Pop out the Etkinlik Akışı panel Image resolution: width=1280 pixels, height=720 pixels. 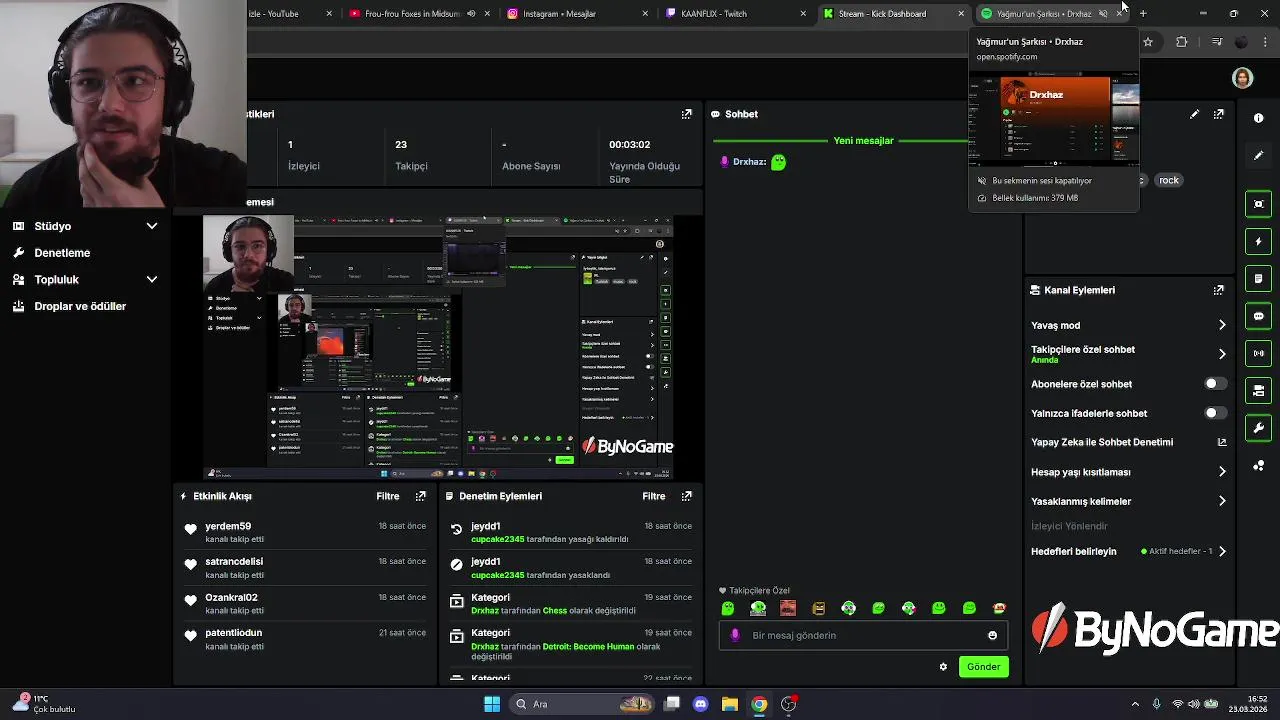click(x=420, y=496)
